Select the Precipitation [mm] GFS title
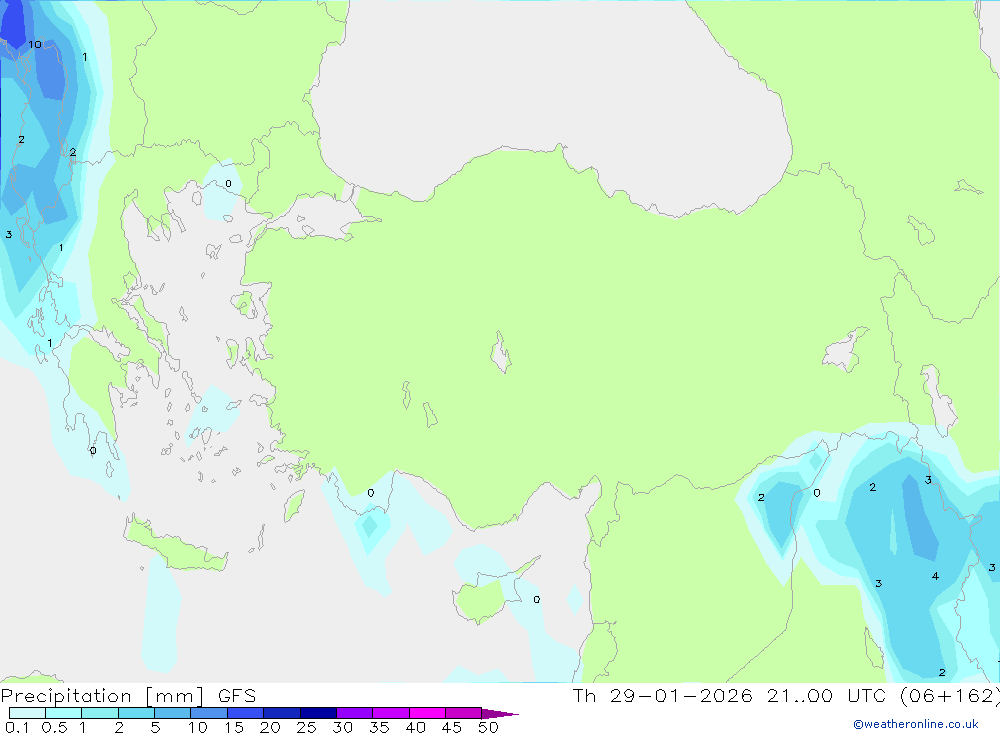 pos(128,696)
